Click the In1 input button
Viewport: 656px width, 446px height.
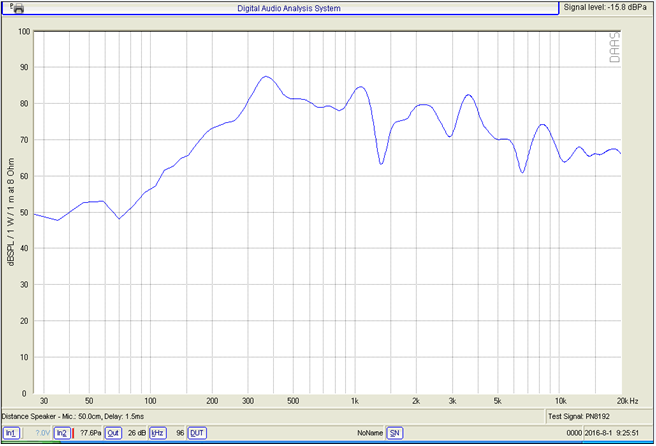click(x=12, y=433)
